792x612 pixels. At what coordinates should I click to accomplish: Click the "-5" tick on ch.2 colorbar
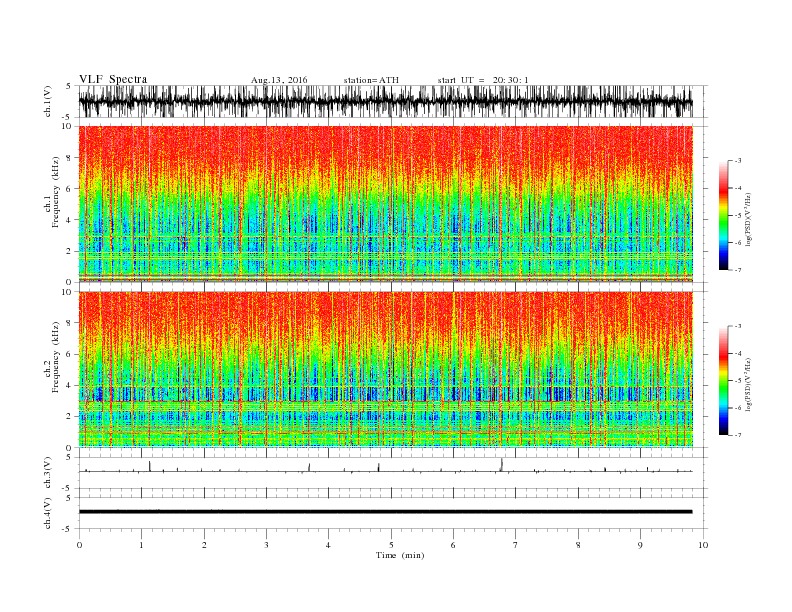tap(737, 381)
